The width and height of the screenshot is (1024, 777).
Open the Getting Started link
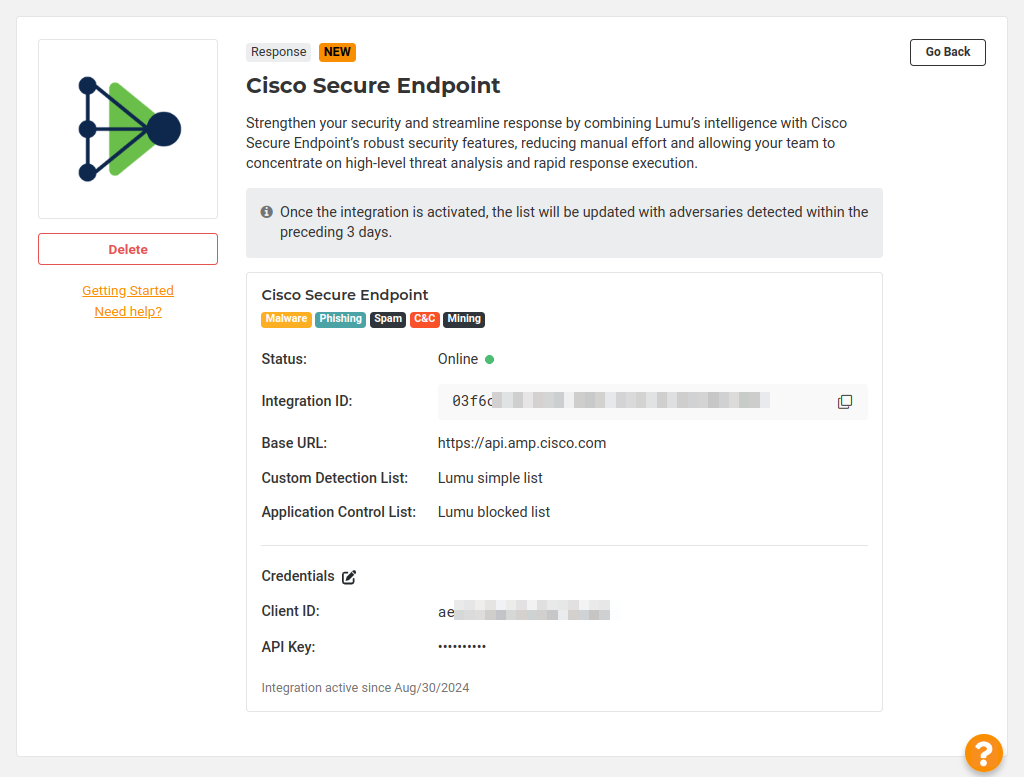pos(128,291)
